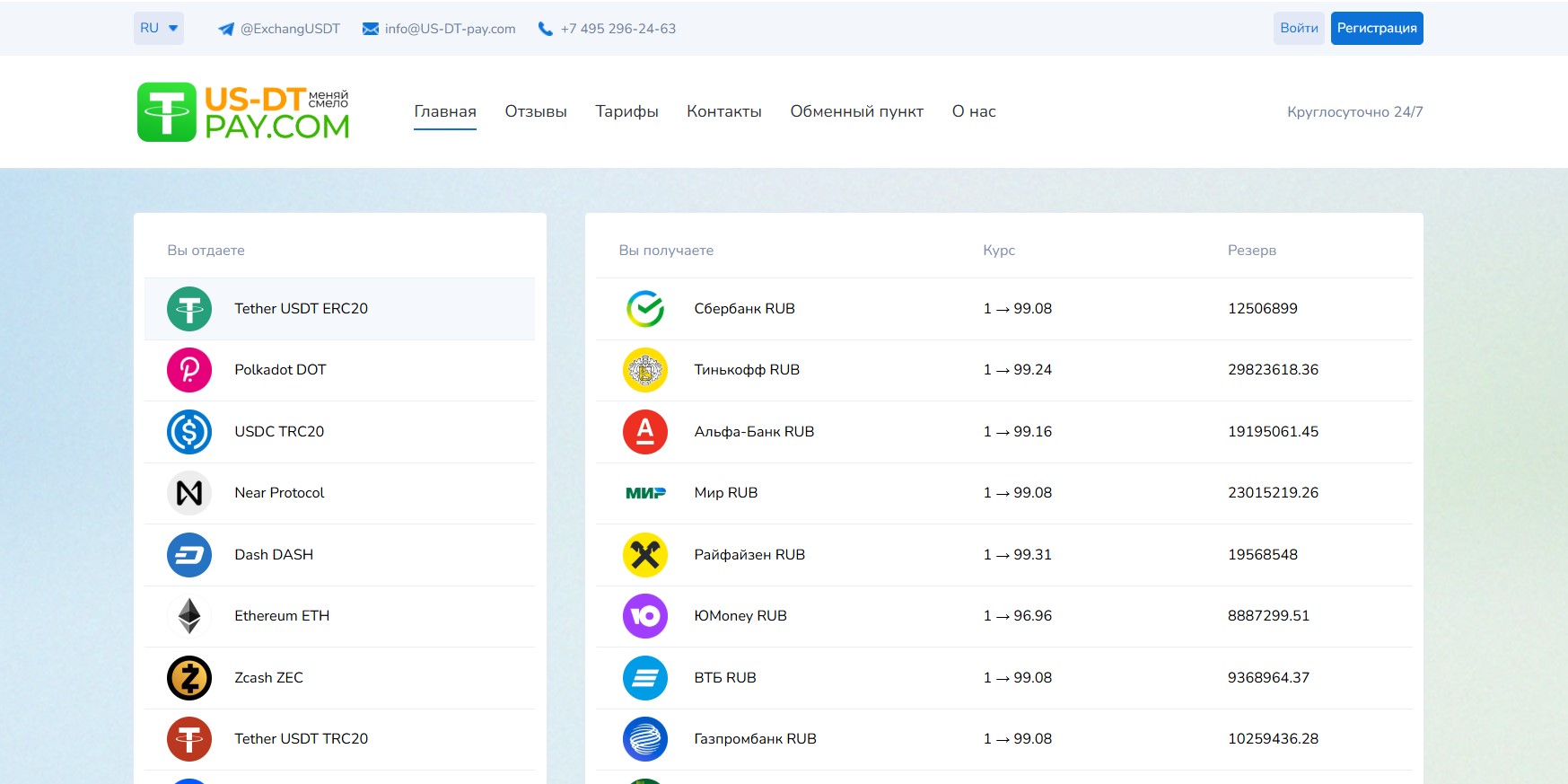Click USDC TRC20 label

click(x=279, y=432)
